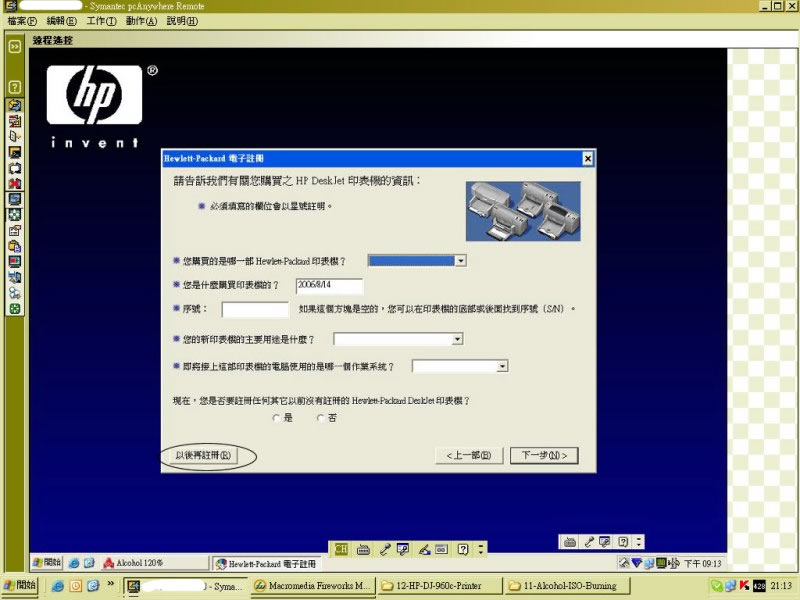The image size is (800, 600).
Task: Click the red-screen monitor sidebar icon
Action: [15, 262]
